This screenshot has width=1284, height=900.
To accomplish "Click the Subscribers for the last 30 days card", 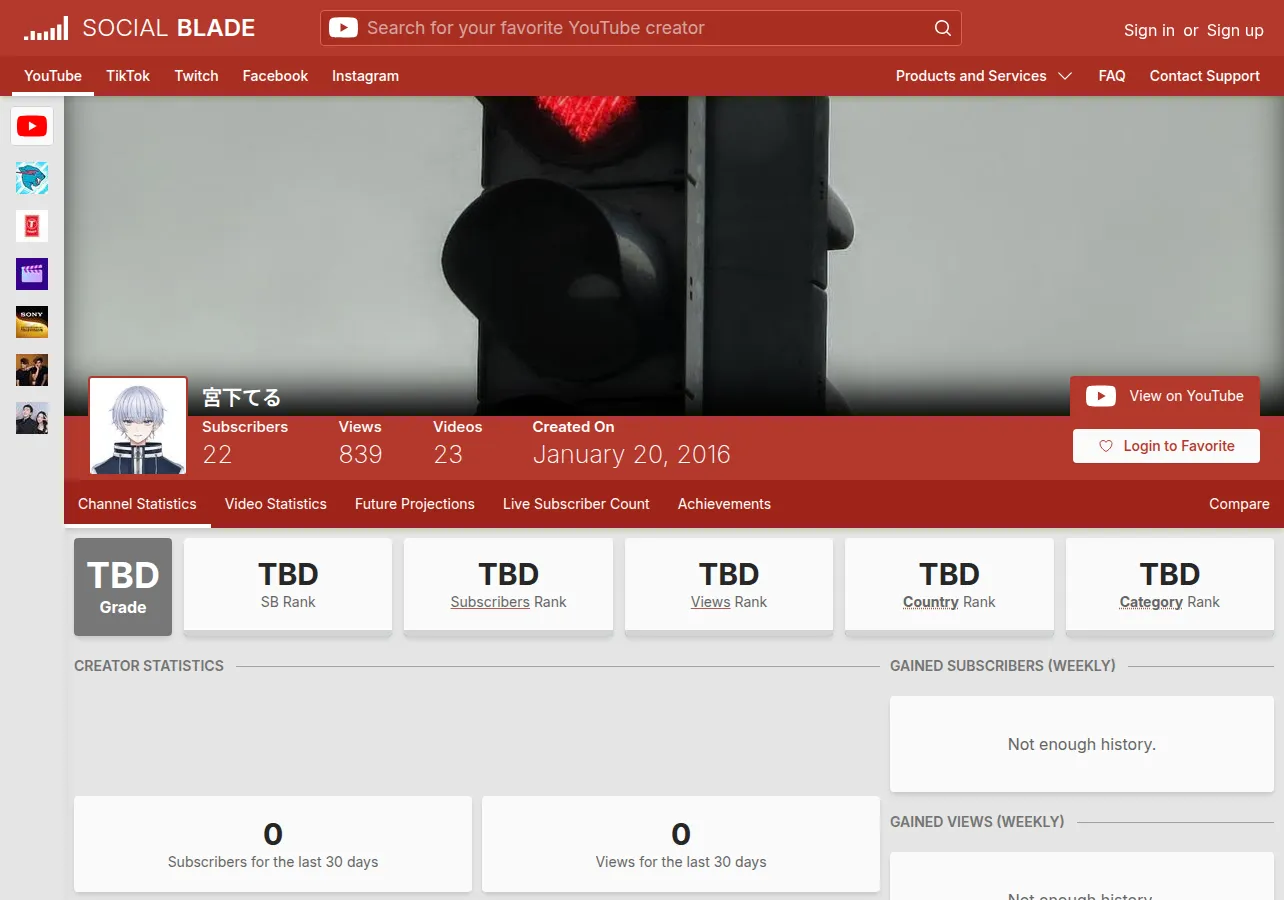I will (x=273, y=844).
